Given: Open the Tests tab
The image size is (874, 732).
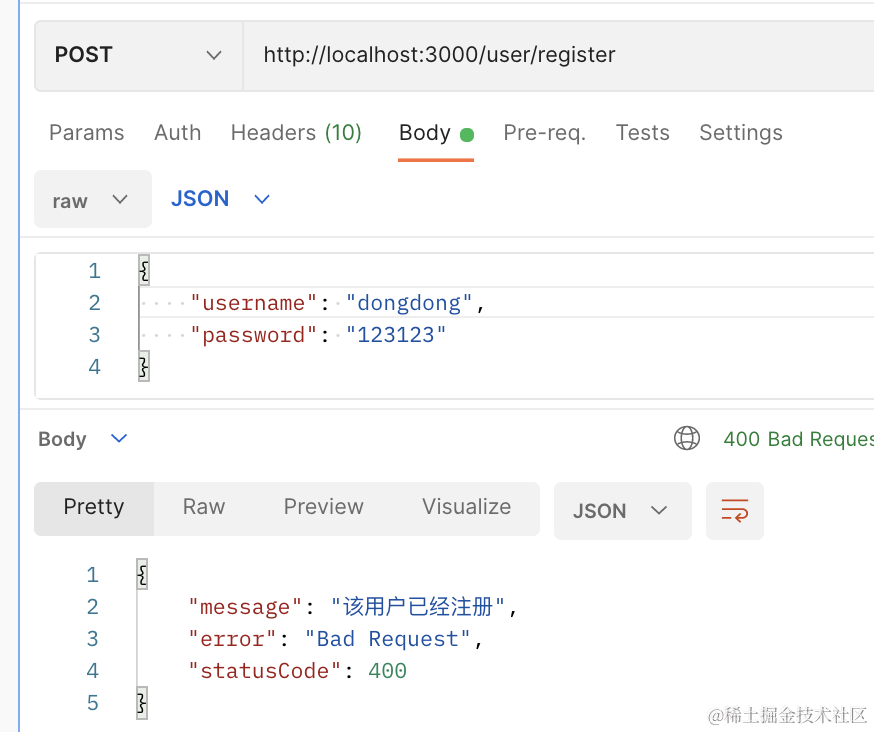Looking at the screenshot, I should pos(642,133).
